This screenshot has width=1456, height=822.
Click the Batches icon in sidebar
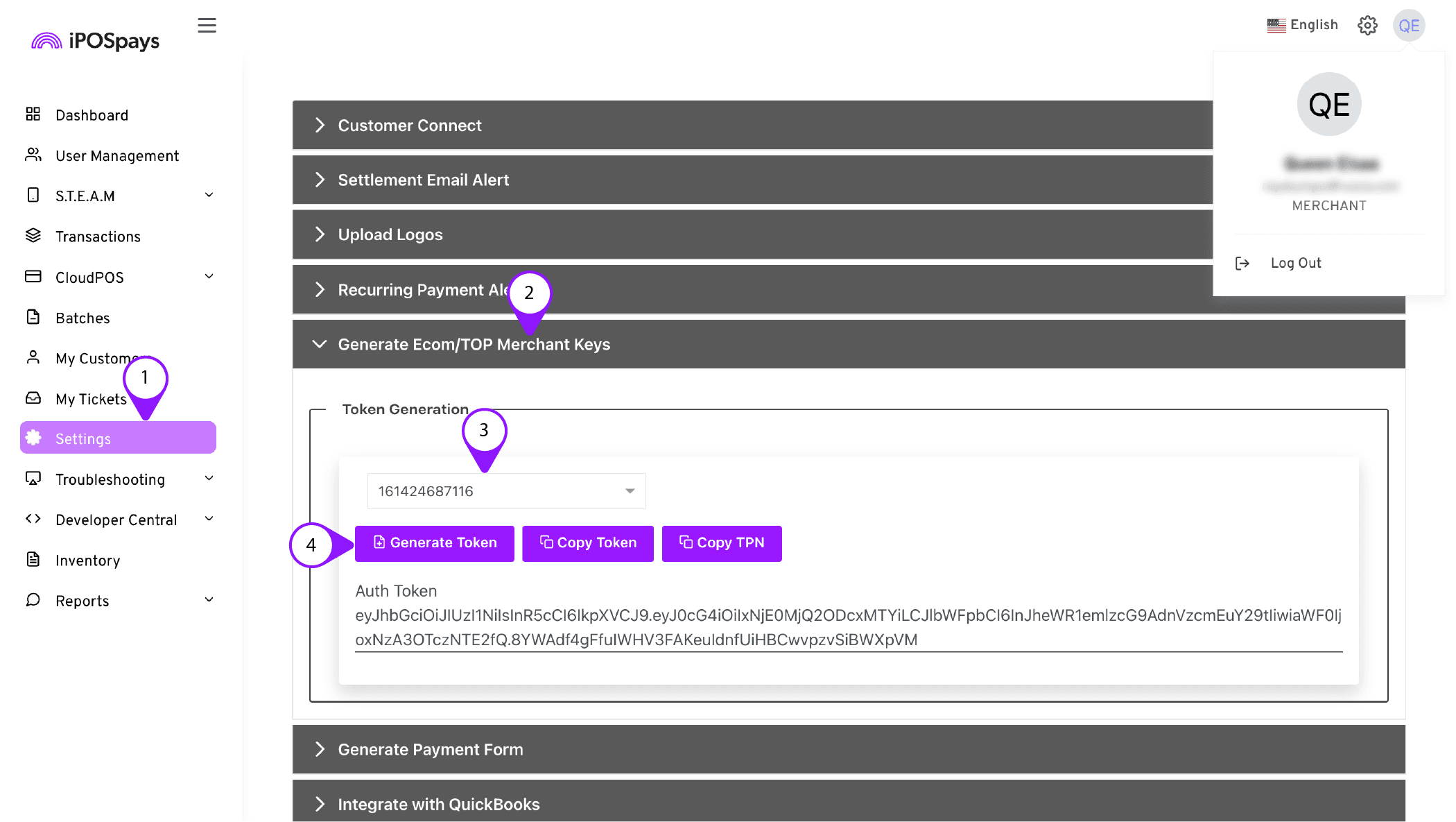coord(34,317)
